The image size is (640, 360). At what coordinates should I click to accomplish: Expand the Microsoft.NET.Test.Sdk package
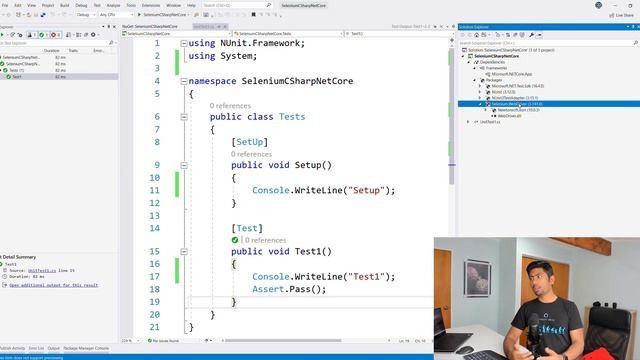coord(480,86)
